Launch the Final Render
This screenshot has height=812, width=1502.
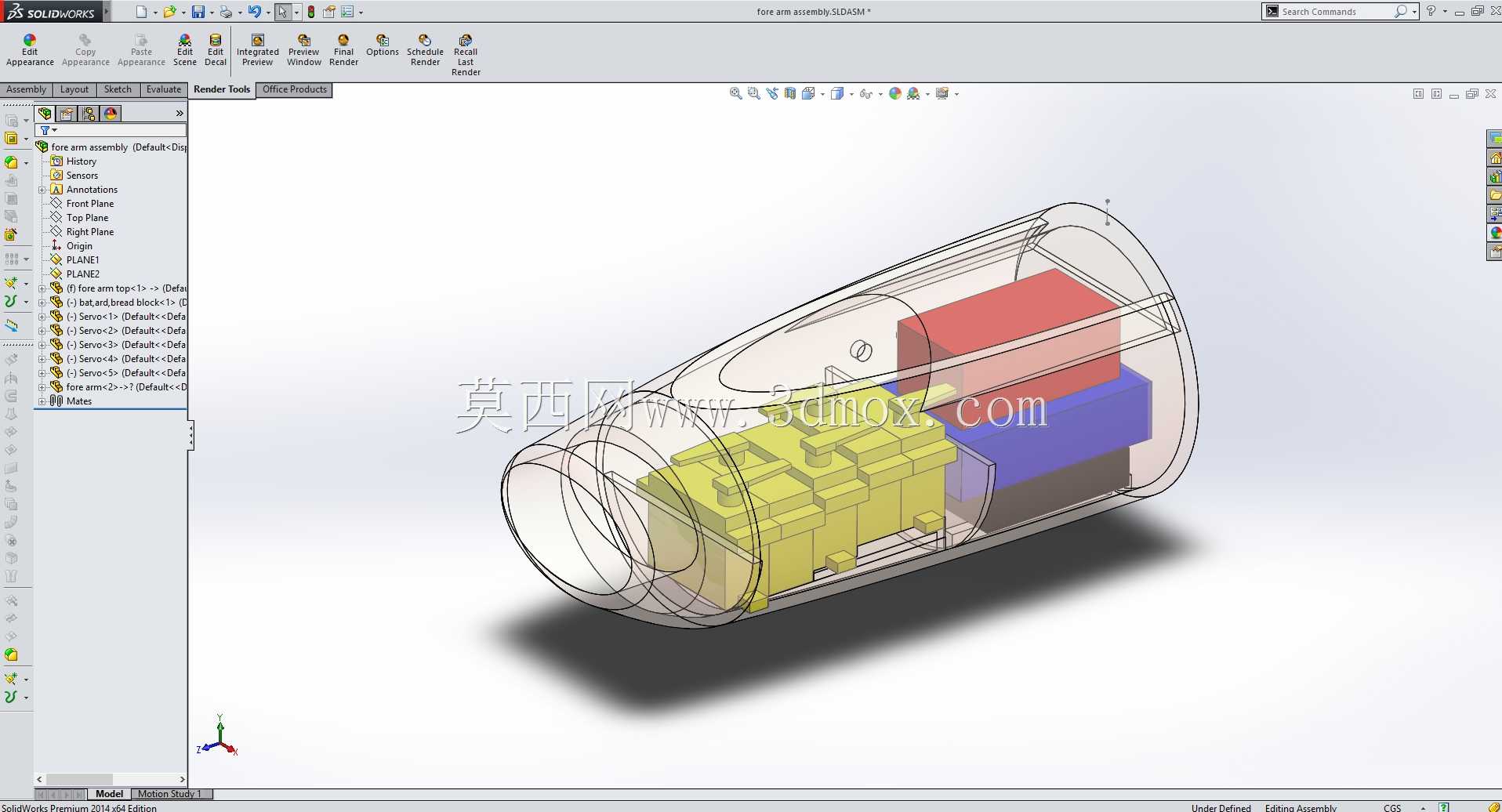coord(343,50)
